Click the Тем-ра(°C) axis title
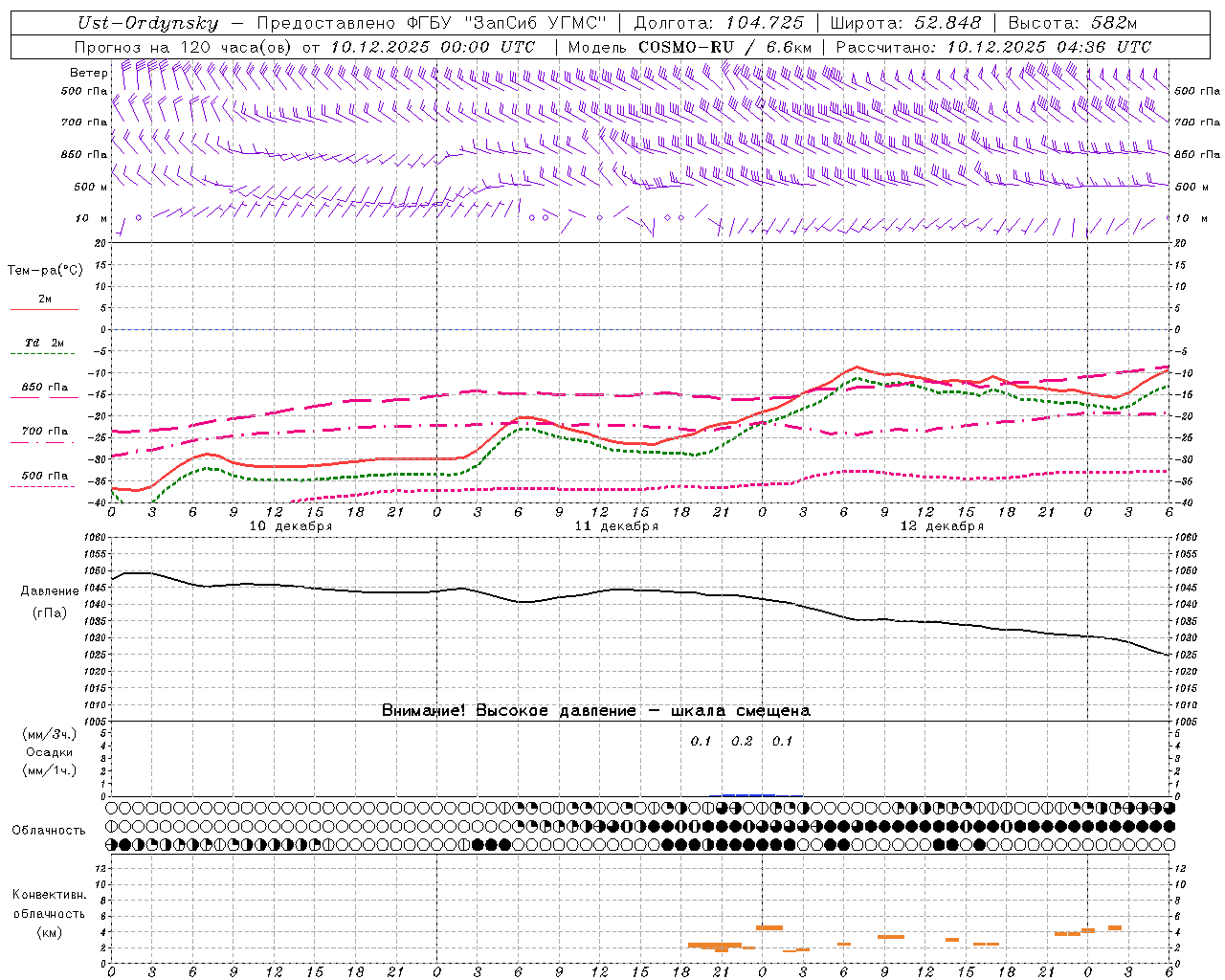This screenshot has height=980, width=1225. [x=45, y=271]
